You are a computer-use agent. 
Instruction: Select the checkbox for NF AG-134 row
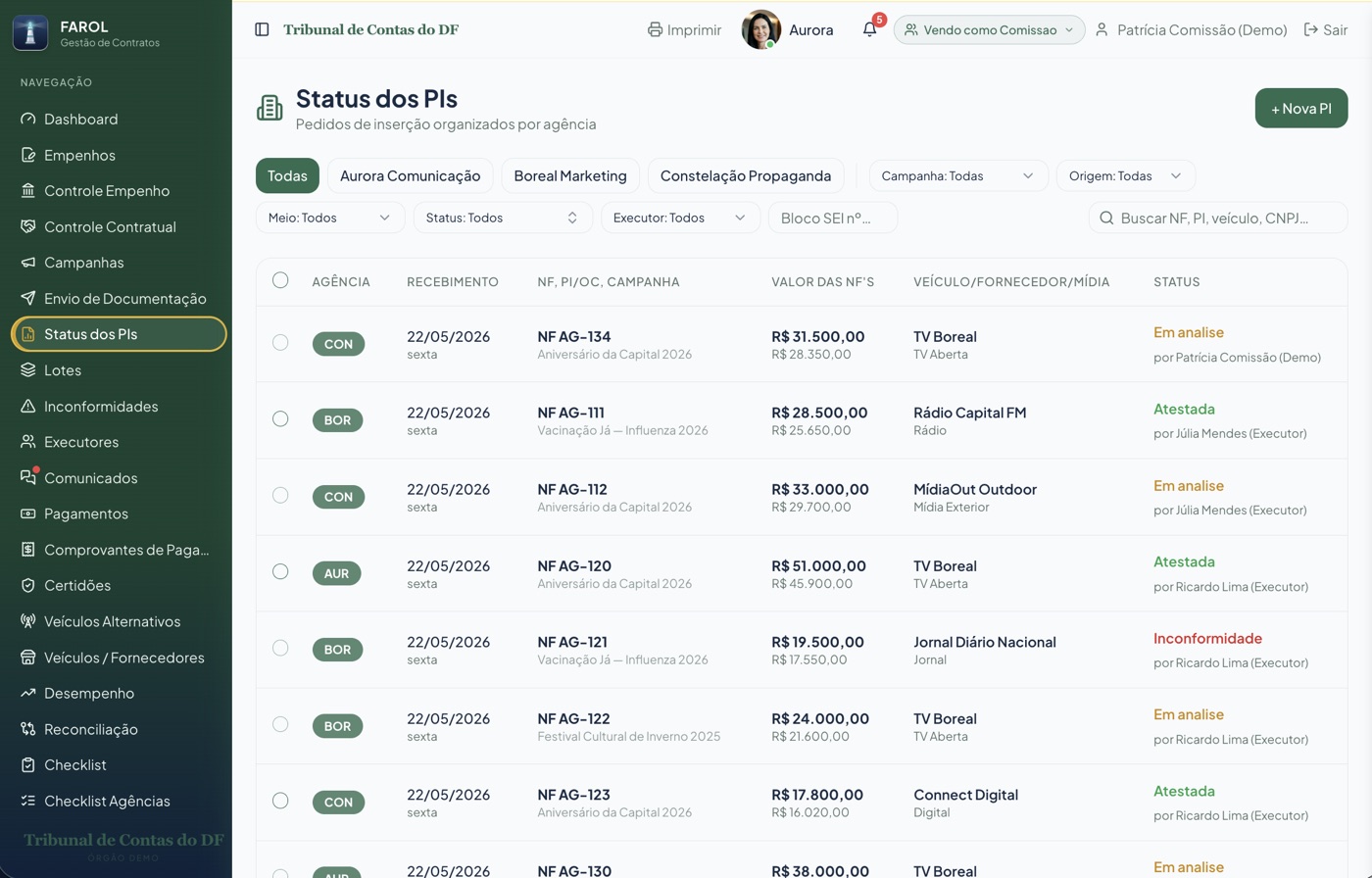(x=280, y=342)
